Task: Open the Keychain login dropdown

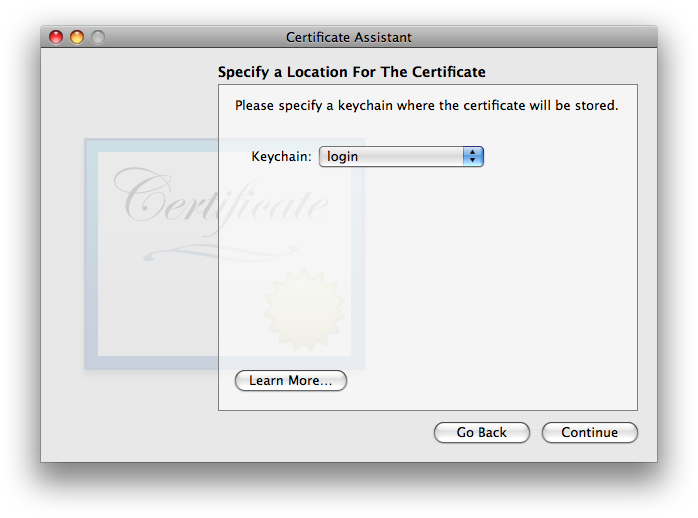Action: [x=401, y=157]
